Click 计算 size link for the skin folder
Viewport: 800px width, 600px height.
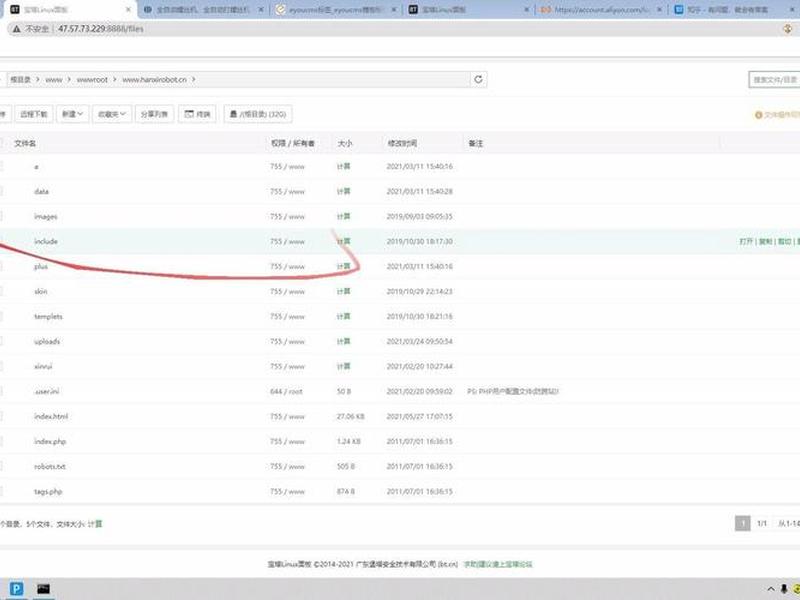(x=343, y=291)
